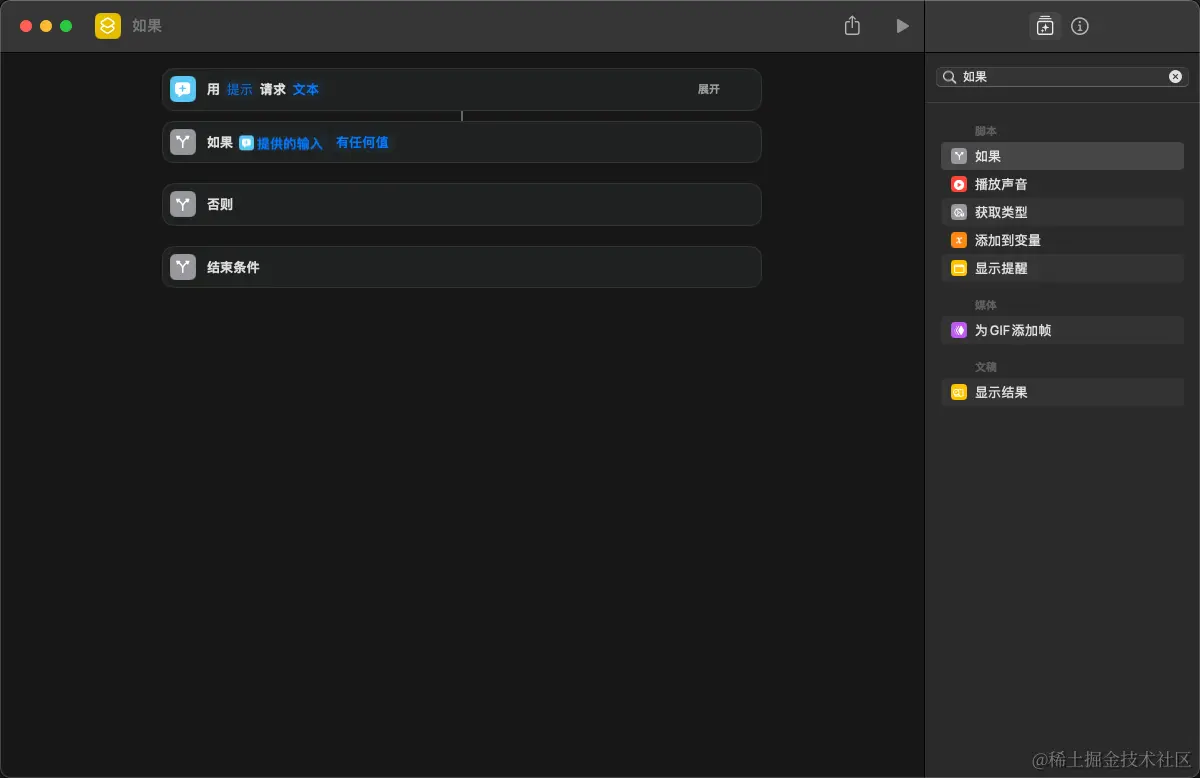Select the 否则 action block
Screen dimensions: 1200x778
(462, 204)
